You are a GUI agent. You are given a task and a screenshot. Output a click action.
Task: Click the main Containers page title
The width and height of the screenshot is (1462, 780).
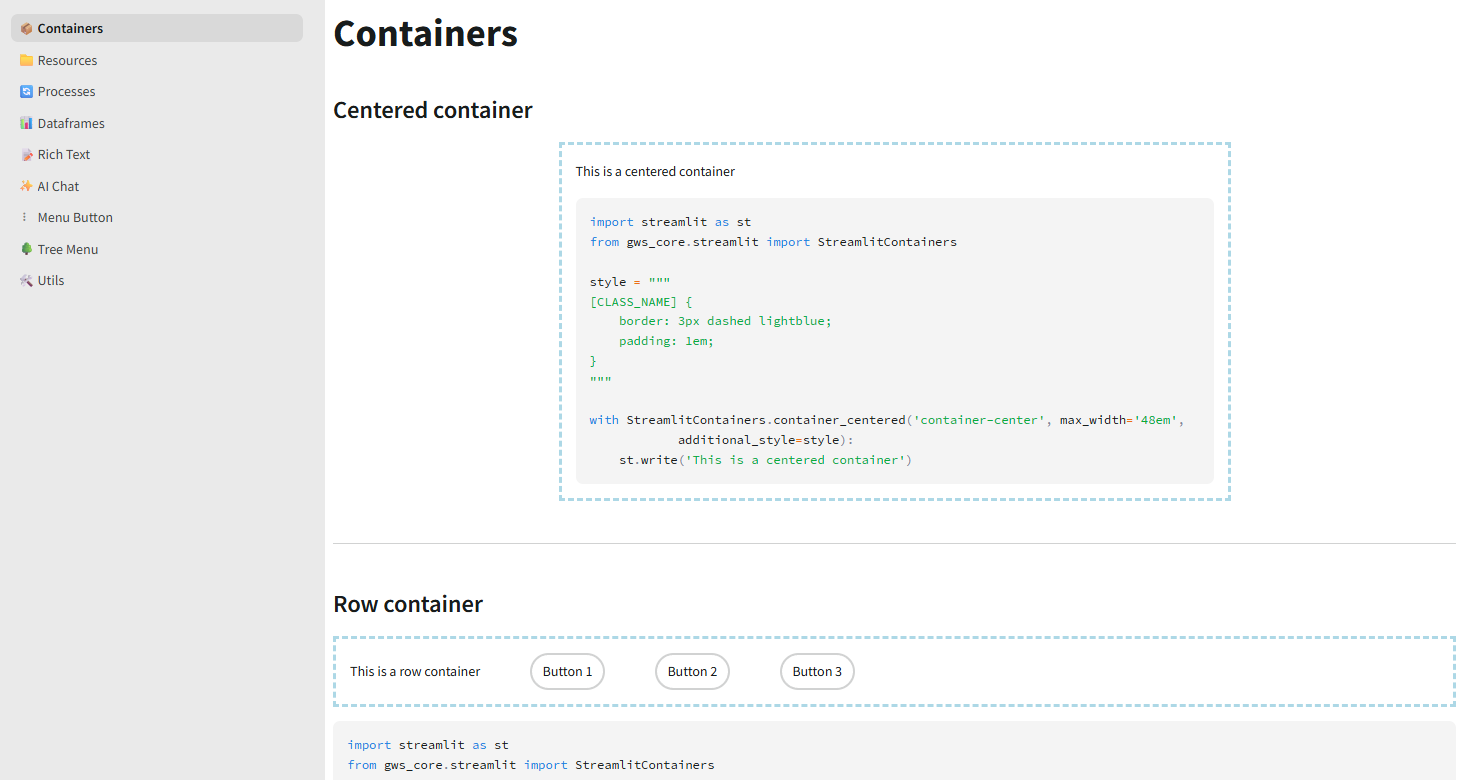point(425,34)
